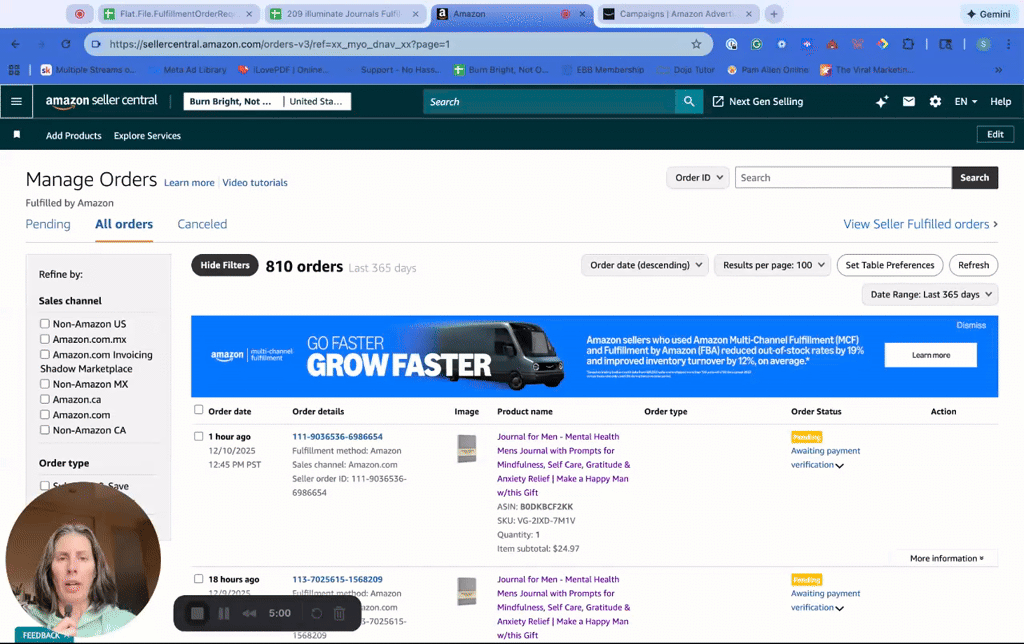The height and width of the screenshot is (644, 1024).
Task: Click the green search magnifier button
Action: tap(689, 101)
